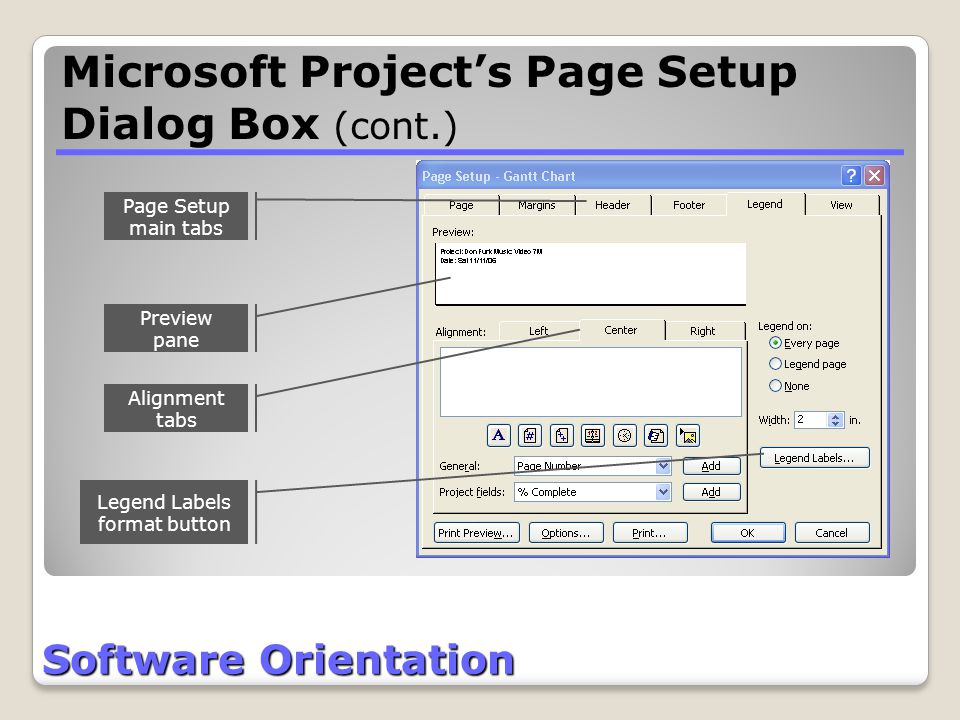This screenshot has width=960, height=720.
Task: Click the Cancel button
Action: tap(831, 533)
